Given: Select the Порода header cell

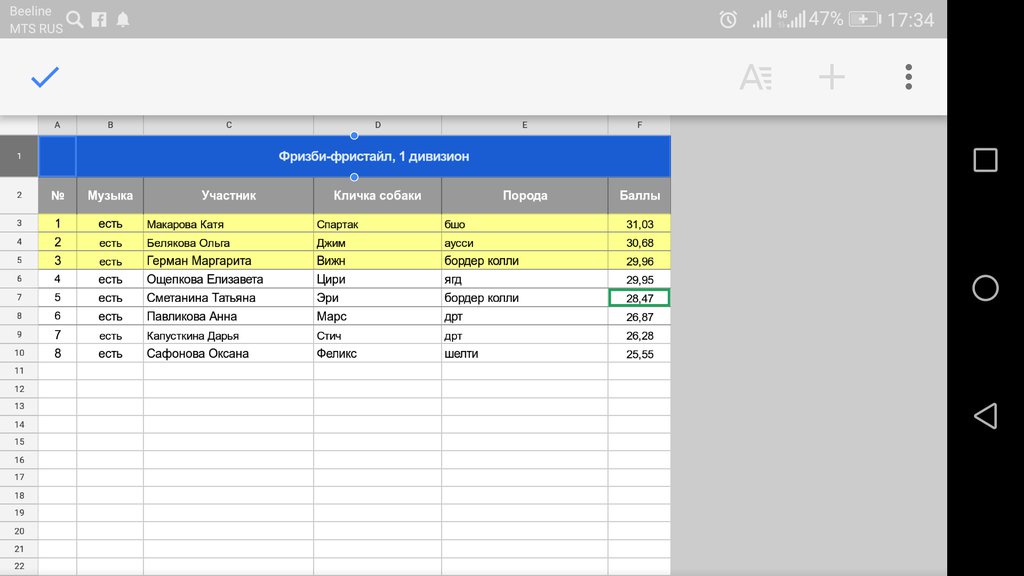Looking at the screenshot, I should [524, 195].
